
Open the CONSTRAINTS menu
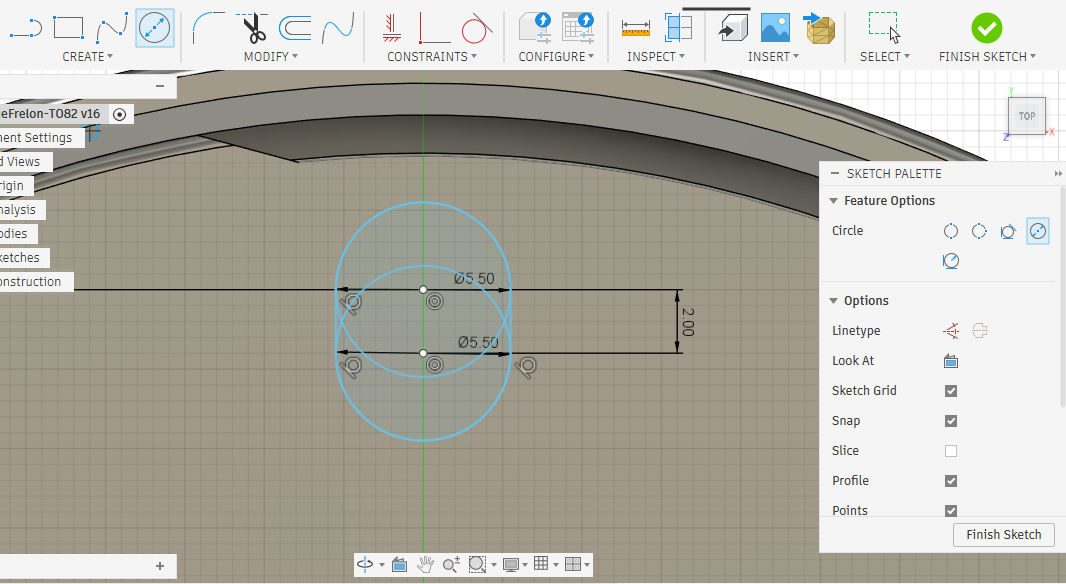(x=432, y=57)
